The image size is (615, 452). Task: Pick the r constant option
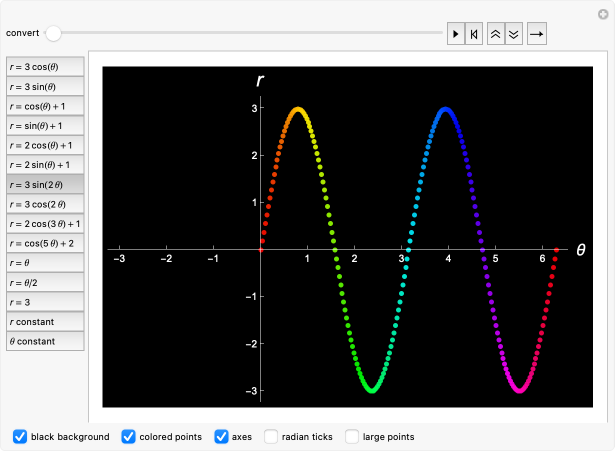[45, 322]
